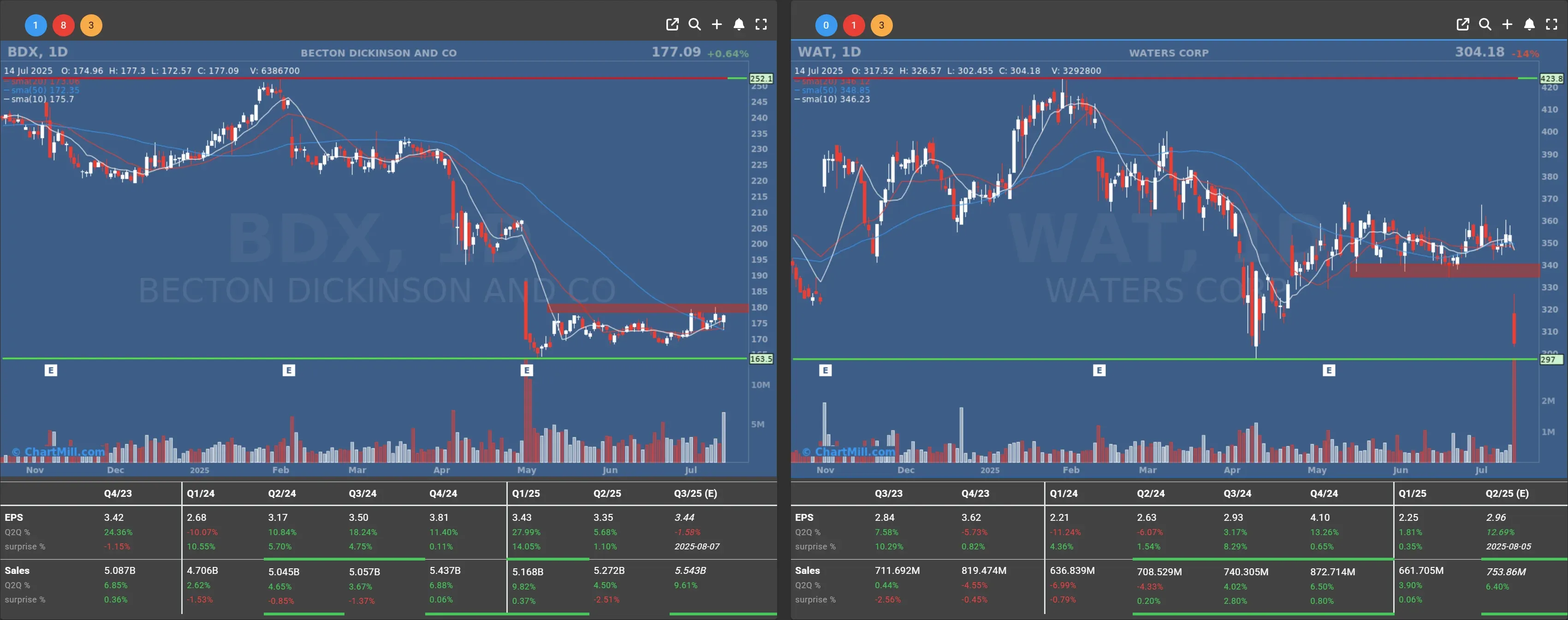Click the search icon on BDX panel
The image size is (1568, 620).
tap(695, 24)
